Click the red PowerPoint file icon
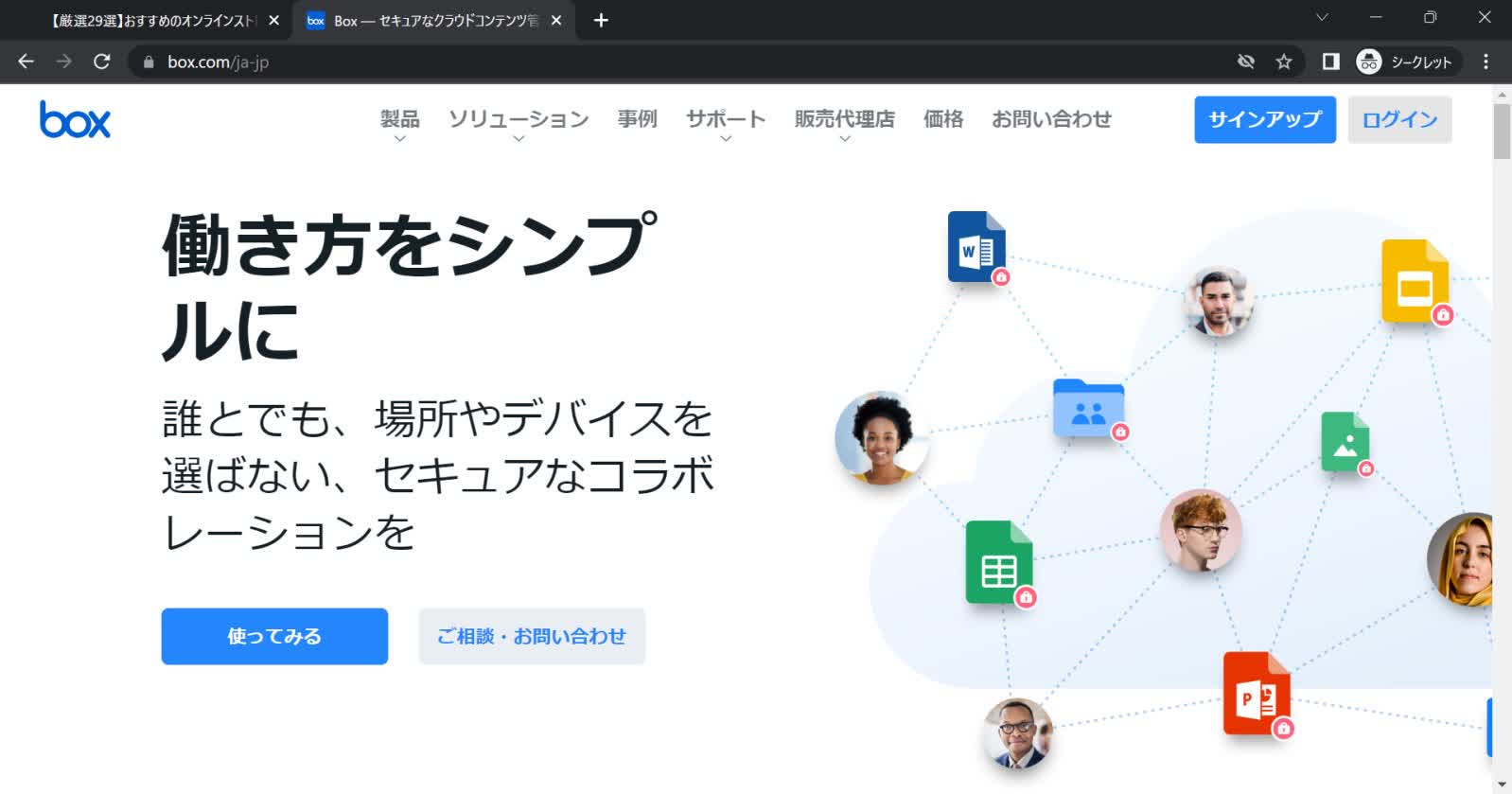Image resolution: width=1512 pixels, height=794 pixels. [1257, 694]
